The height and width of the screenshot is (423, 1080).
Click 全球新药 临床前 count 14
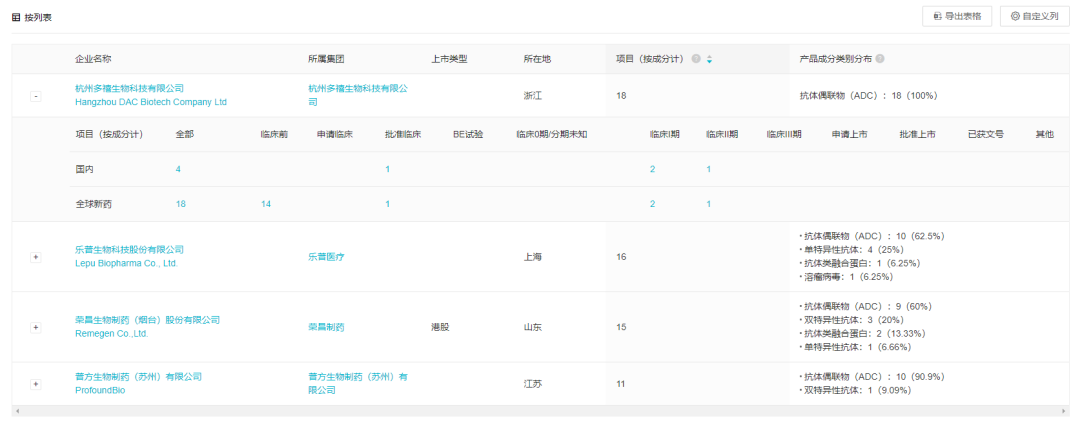click(266, 204)
